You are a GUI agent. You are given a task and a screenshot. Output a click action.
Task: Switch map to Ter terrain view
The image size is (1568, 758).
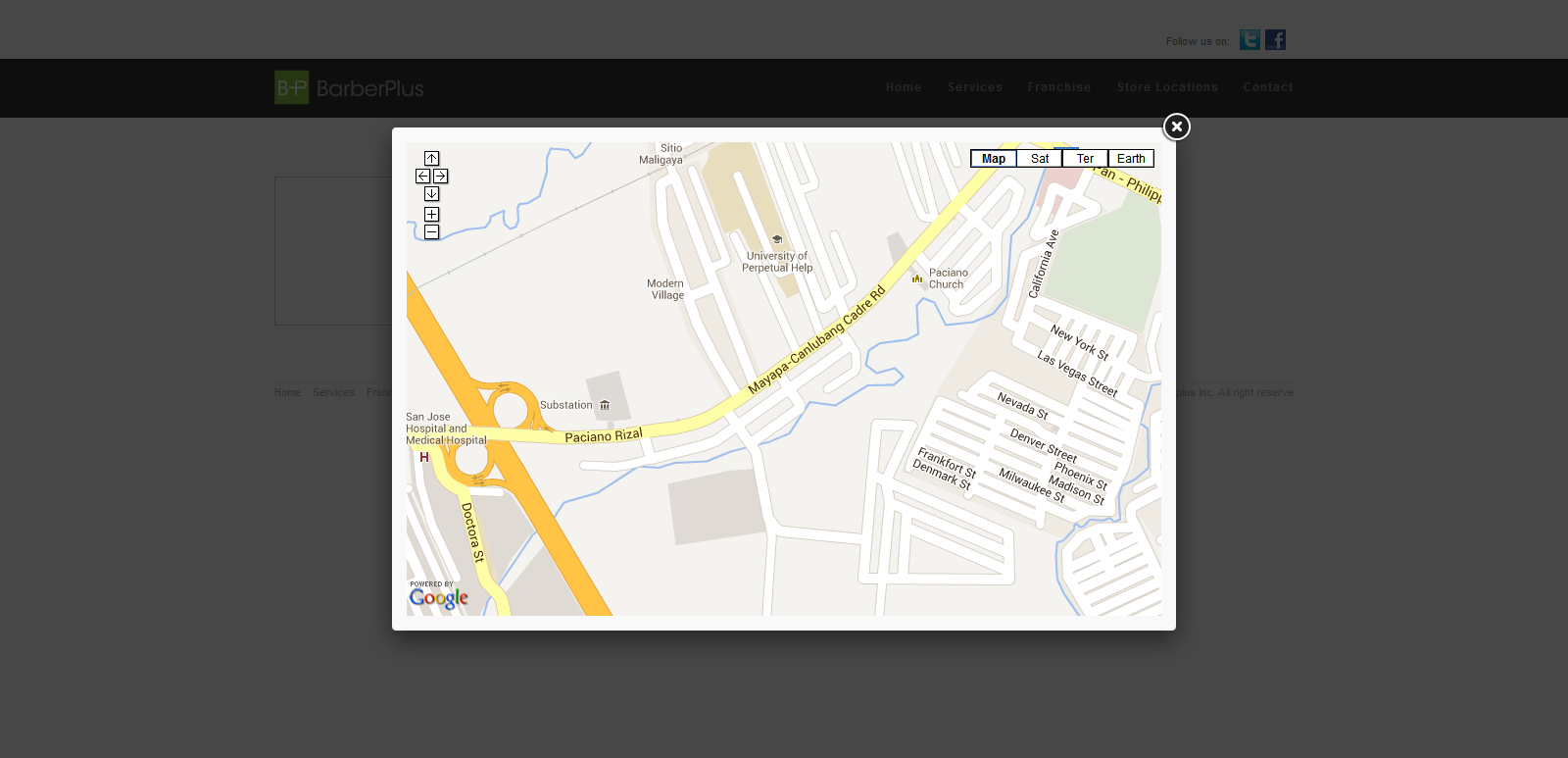pos(1085,159)
